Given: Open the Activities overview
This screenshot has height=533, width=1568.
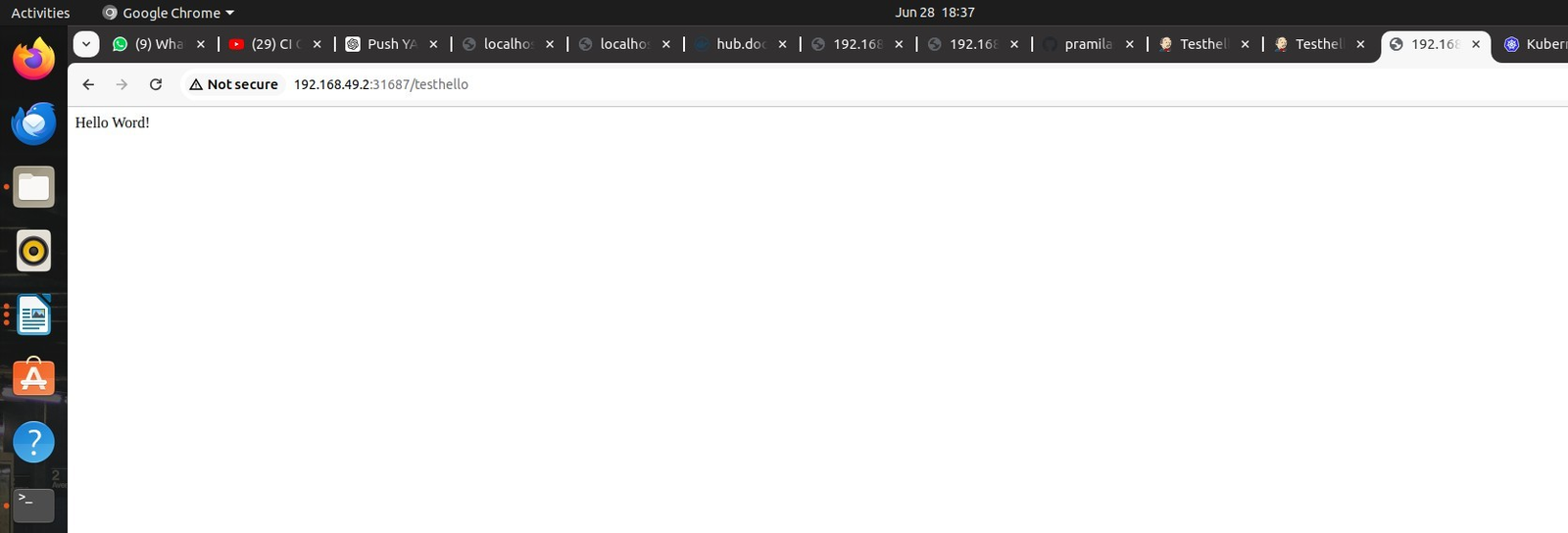Looking at the screenshot, I should pyautogui.click(x=40, y=13).
